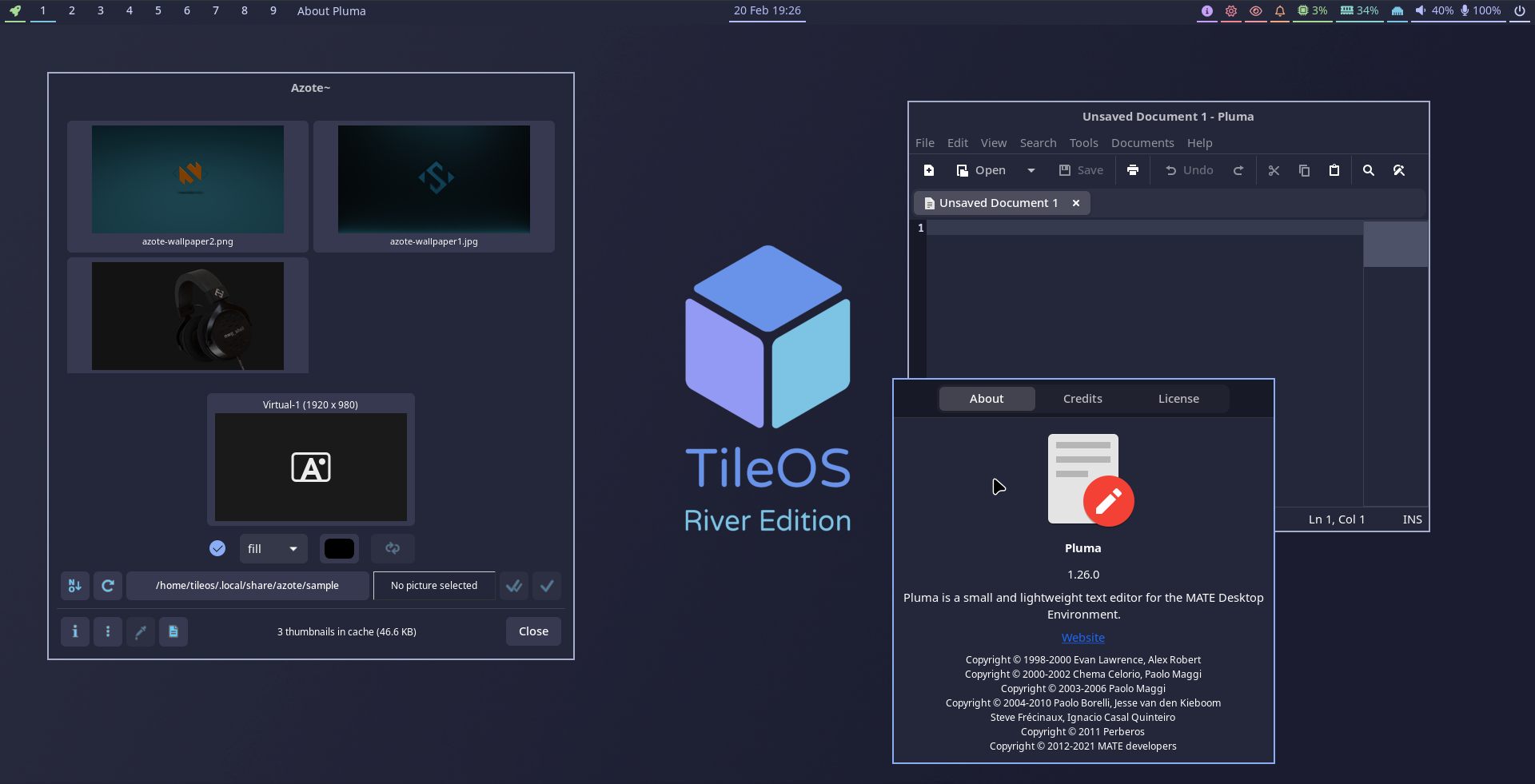Open the Tools menu in Pluma
Screen dimensions: 1535x784
pyautogui.click(x=1084, y=143)
